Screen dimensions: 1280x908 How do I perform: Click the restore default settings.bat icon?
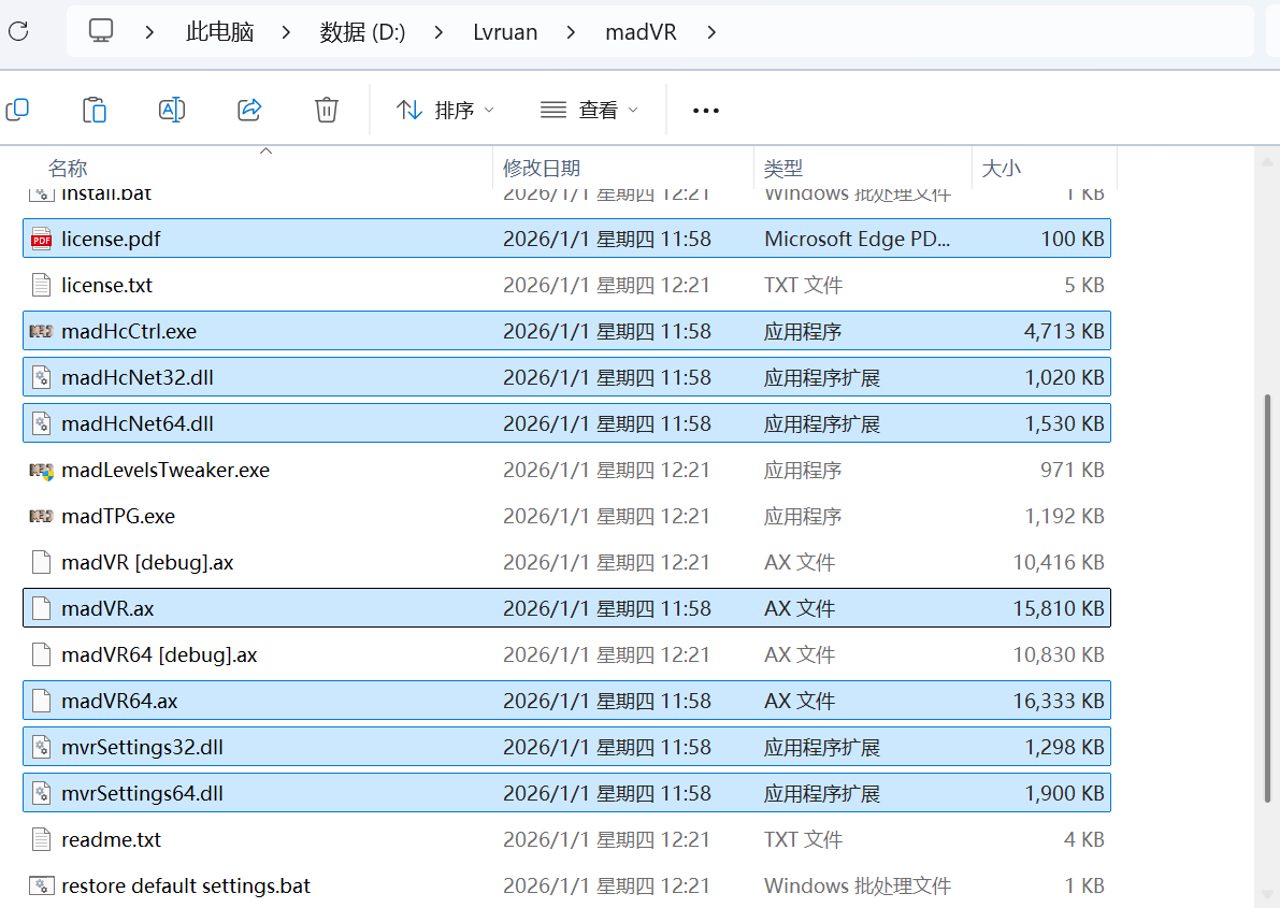pyautogui.click(x=41, y=885)
